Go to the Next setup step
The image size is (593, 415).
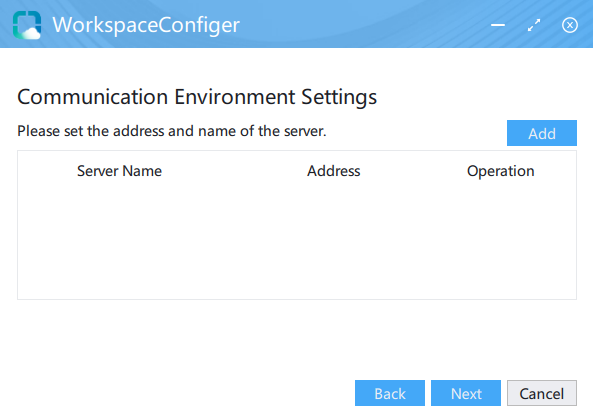[466, 393]
